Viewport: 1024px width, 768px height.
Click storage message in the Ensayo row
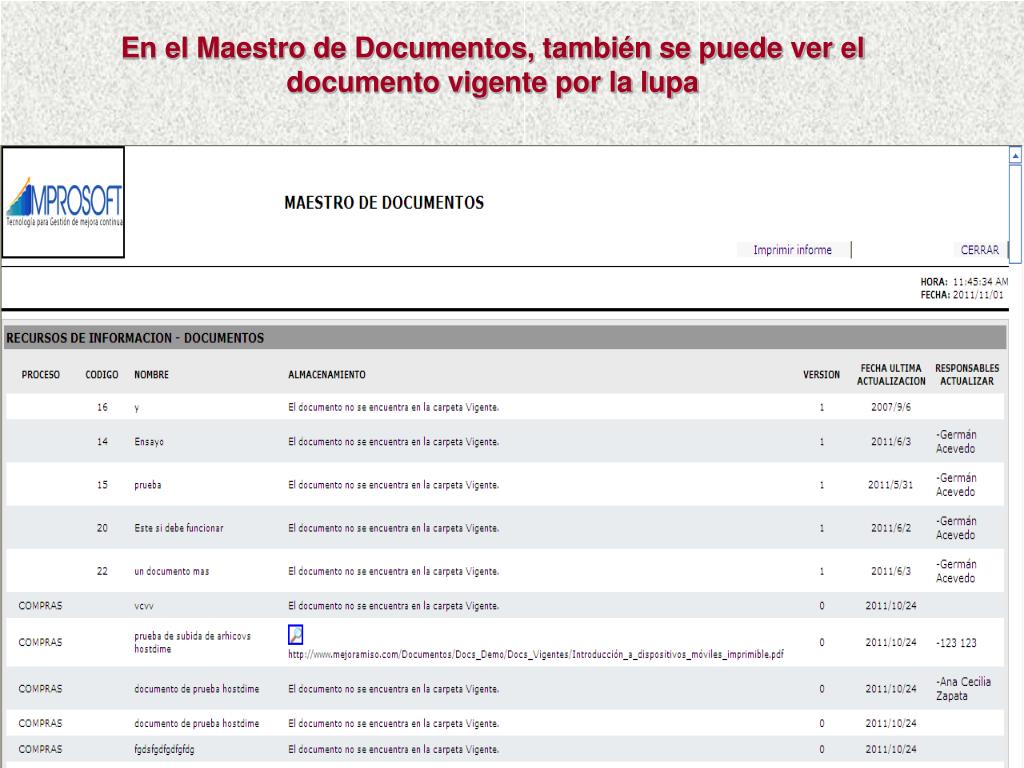(x=393, y=442)
